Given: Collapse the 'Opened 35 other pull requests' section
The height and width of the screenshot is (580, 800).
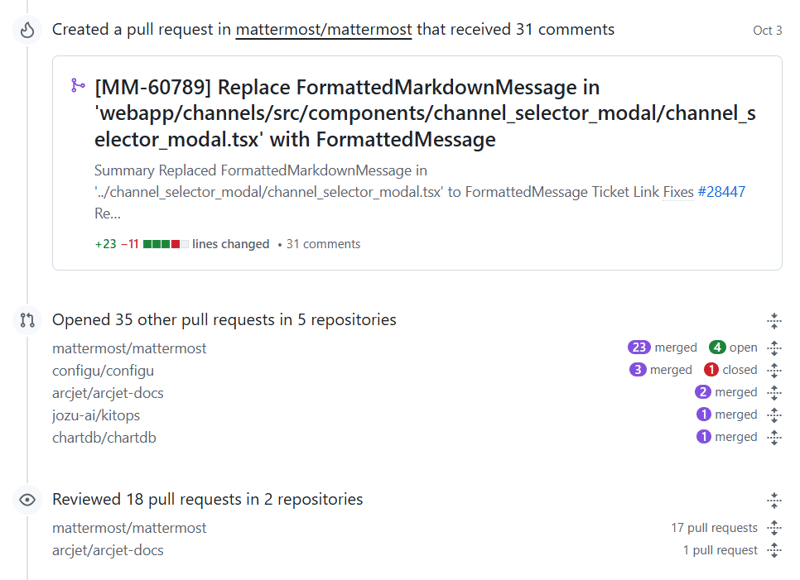Looking at the screenshot, I should tap(774, 321).
